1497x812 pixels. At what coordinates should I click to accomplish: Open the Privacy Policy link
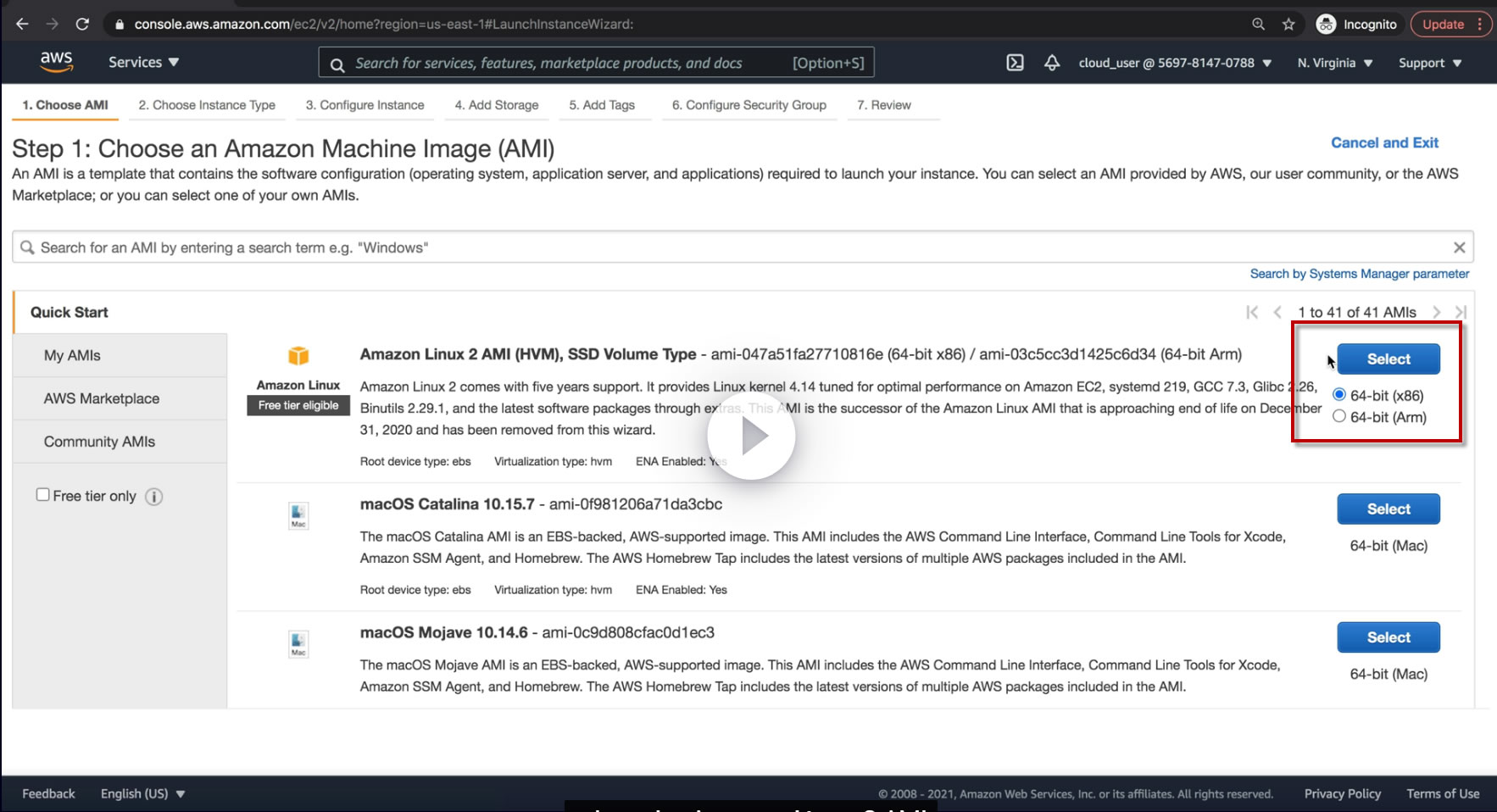1343,793
